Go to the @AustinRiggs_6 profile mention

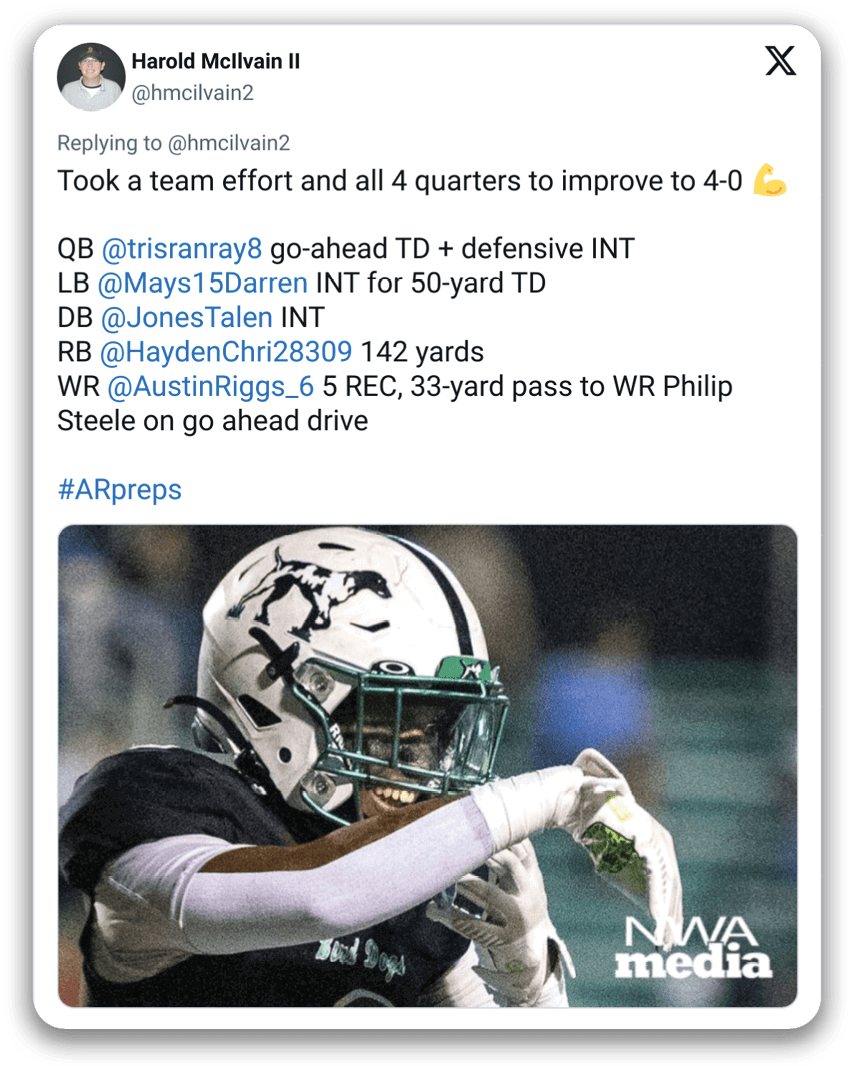pyautogui.click(x=208, y=386)
